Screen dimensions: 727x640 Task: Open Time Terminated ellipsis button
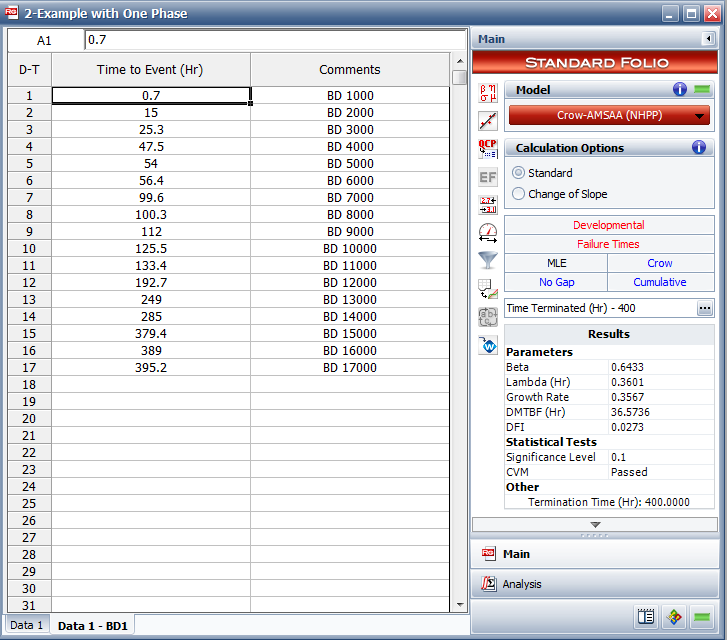tap(705, 308)
